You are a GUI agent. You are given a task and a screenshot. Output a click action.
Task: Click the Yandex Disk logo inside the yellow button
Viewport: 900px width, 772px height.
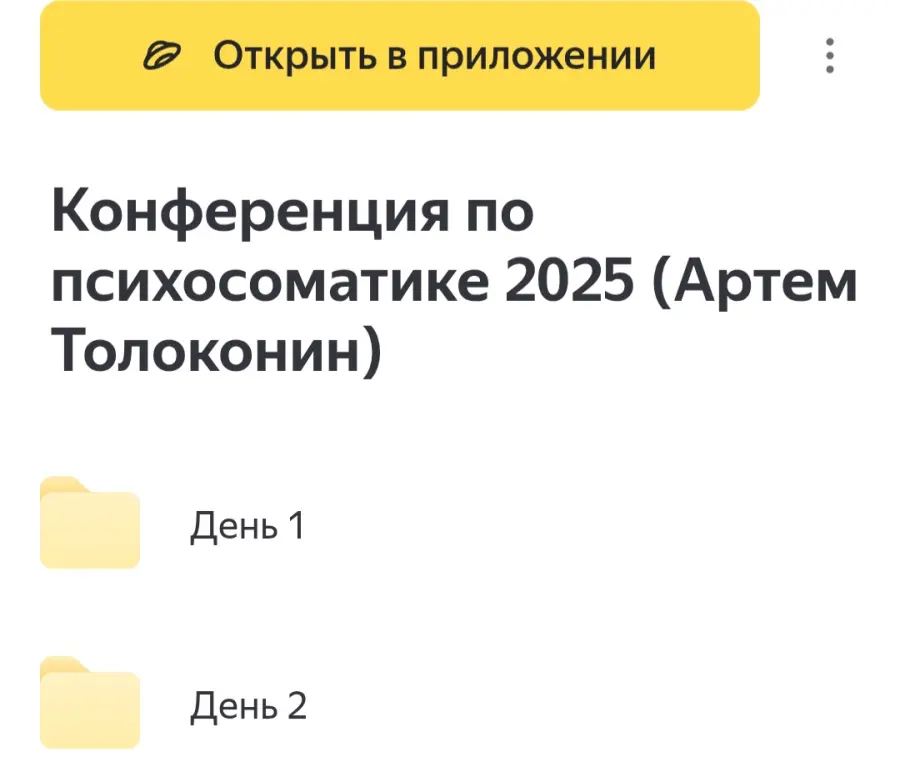click(163, 54)
